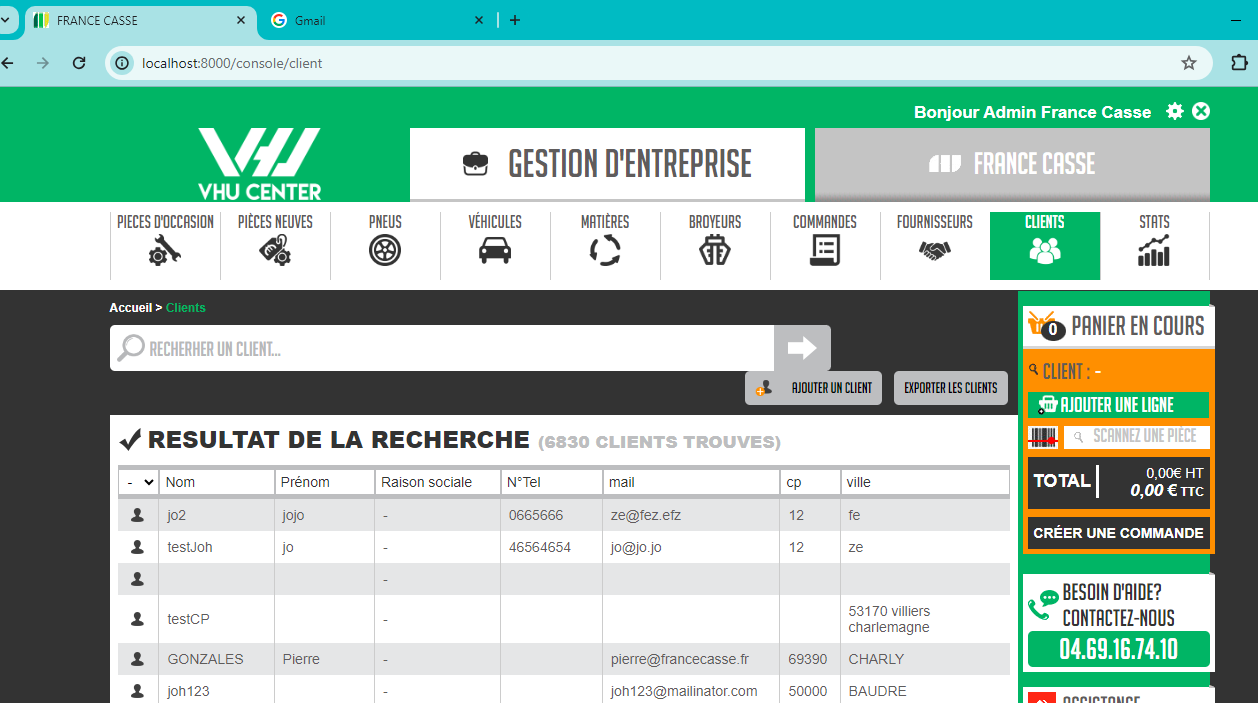The width and height of the screenshot is (1258, 703).
Task: Open the Pièces d'occasion wrench icon
Action: tap(165, 250)
